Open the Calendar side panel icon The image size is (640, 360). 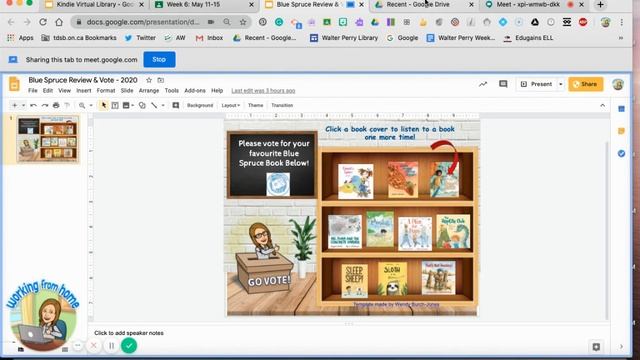point(621,109)
